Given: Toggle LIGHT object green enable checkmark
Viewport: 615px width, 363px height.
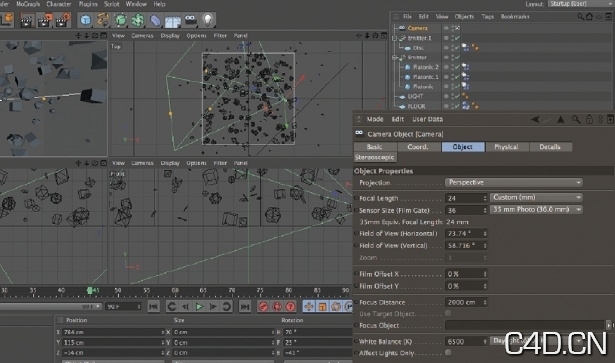Looking at the screenshot, I should pyautogui.click(x=457, y=96).
